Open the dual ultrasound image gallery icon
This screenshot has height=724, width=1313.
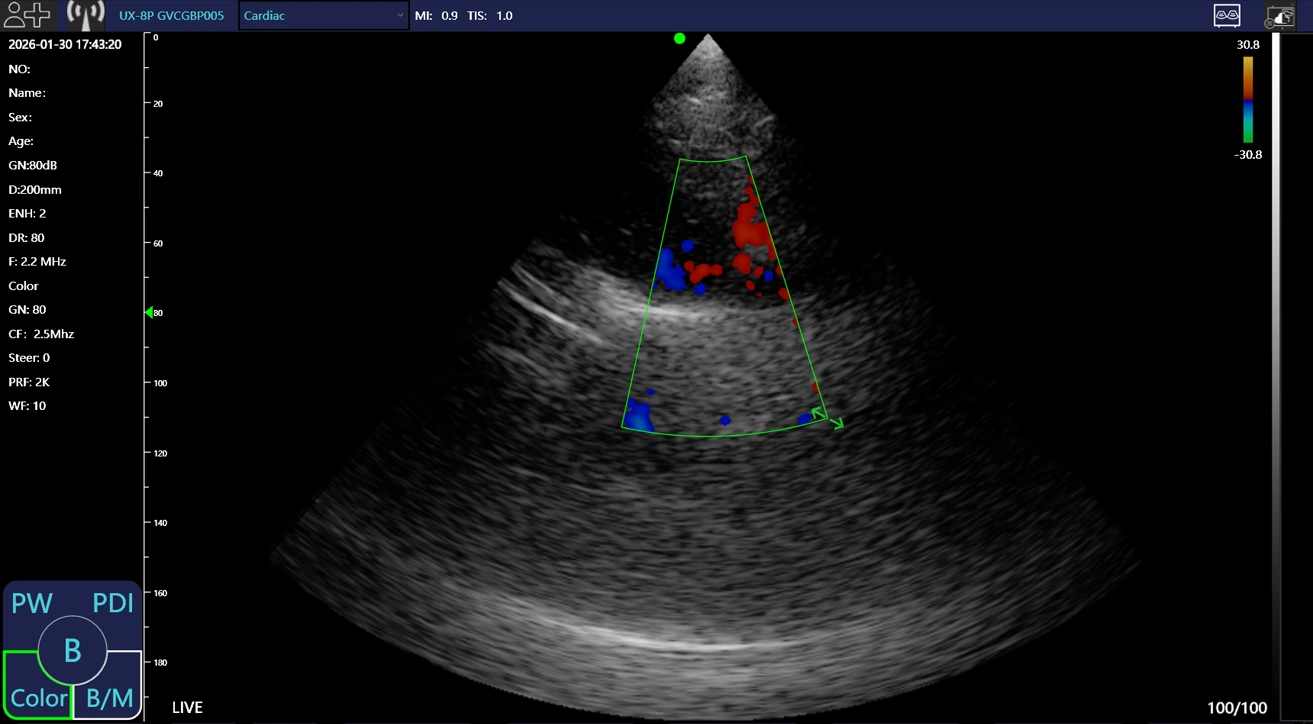coord(1227,15)
